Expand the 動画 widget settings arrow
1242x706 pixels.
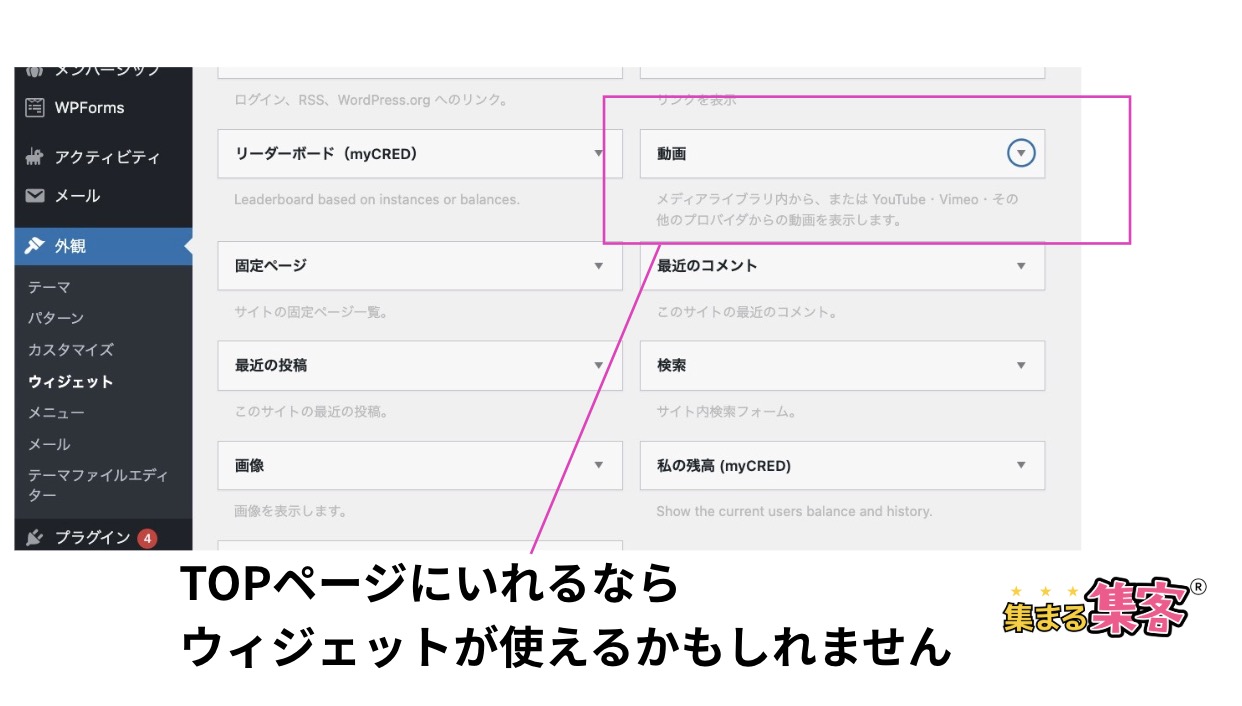[1021, 153]
